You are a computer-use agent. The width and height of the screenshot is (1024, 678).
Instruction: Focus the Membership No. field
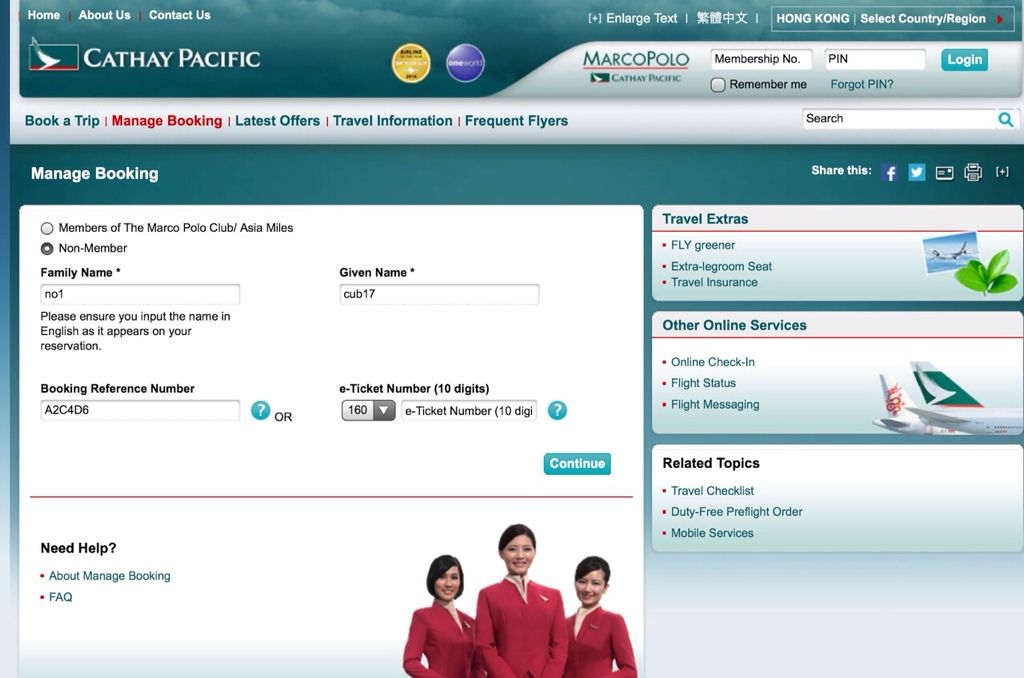pos(761,59)
